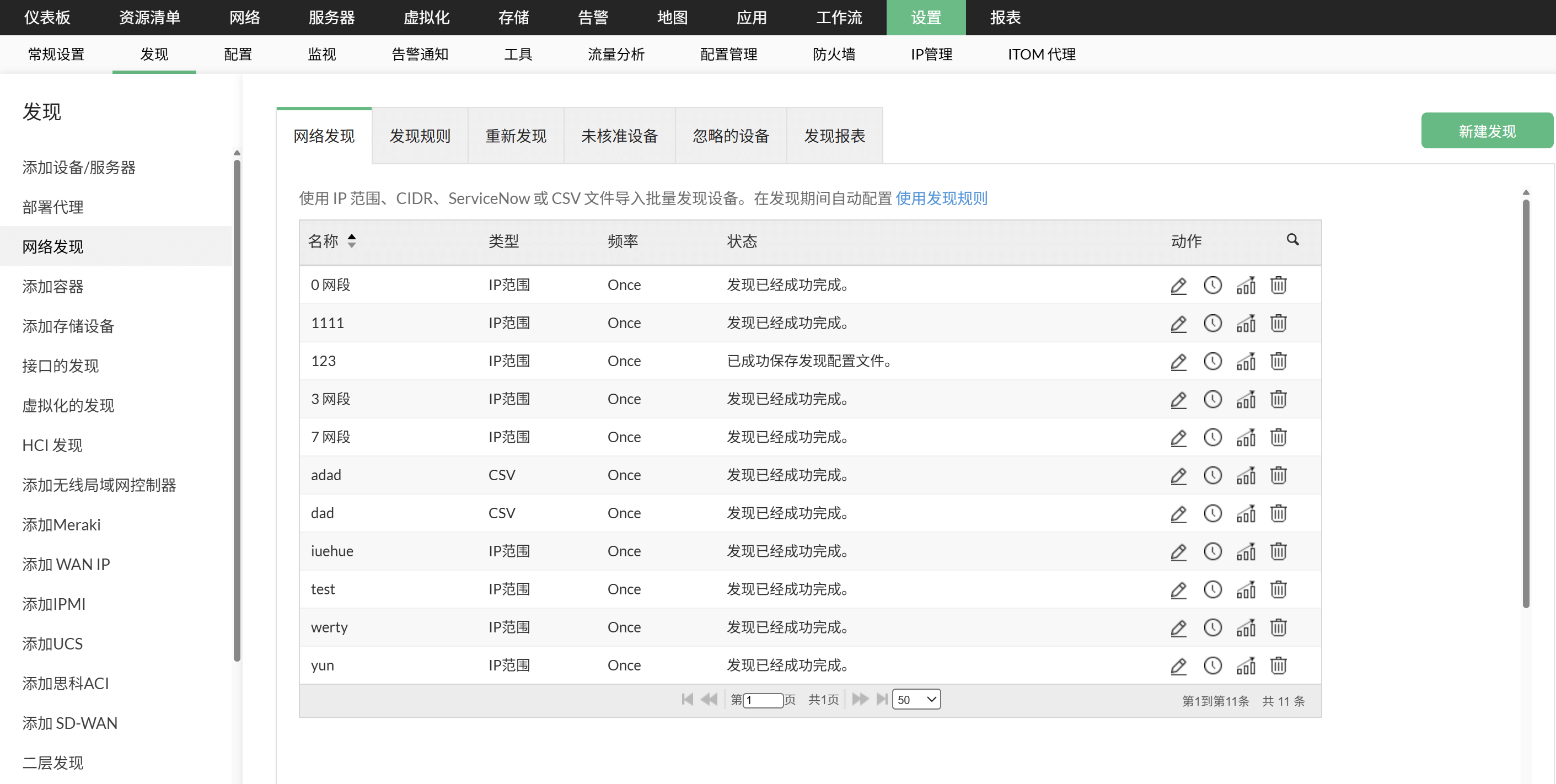Screen dimensions: 1556x784
Task: Switch to 发现规则 tab
Action: pyautogui.click(x=420, y=136)
